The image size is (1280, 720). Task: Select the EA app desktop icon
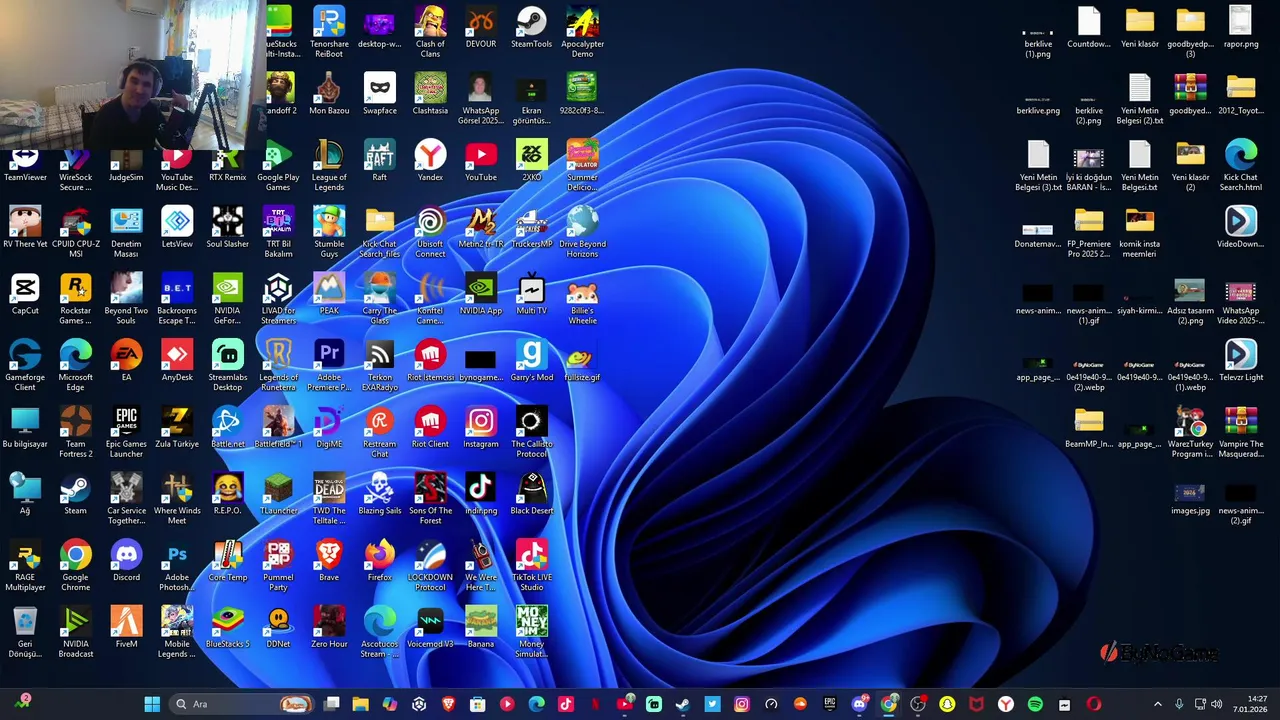pyautogui.click(x=126, y=362)
